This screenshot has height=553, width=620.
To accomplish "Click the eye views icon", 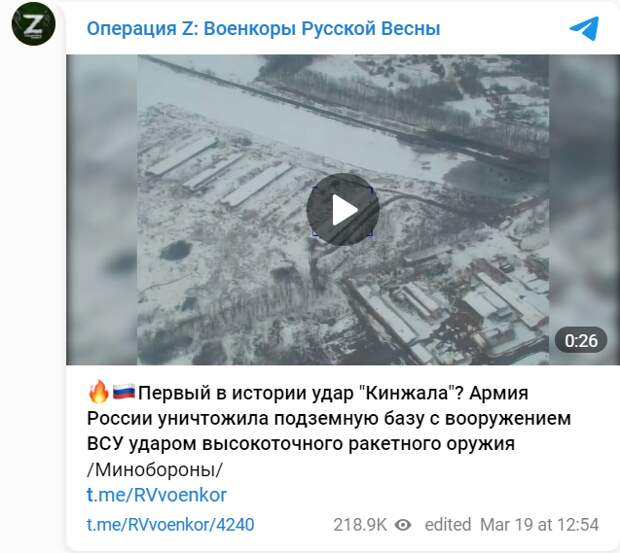I will coord(403,525).
